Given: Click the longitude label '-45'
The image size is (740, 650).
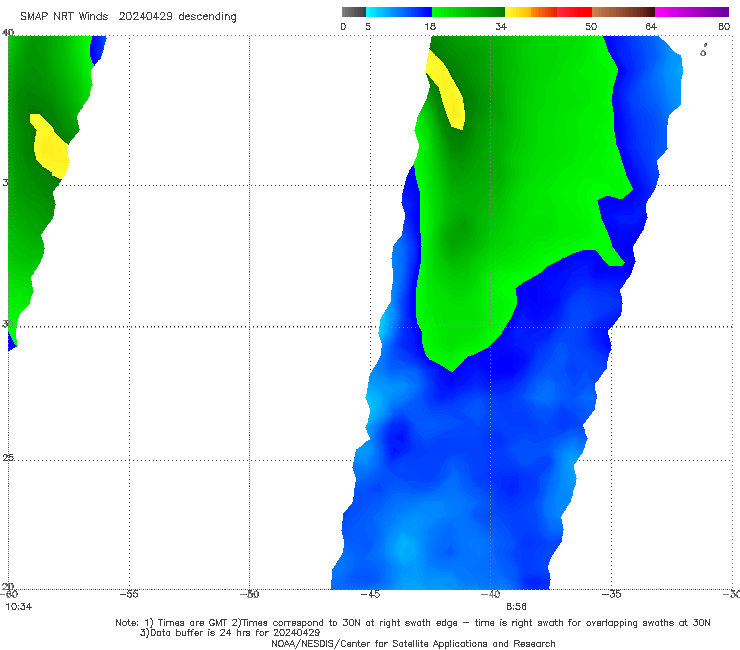Looking at the screenshot, I should pos(370,594).
